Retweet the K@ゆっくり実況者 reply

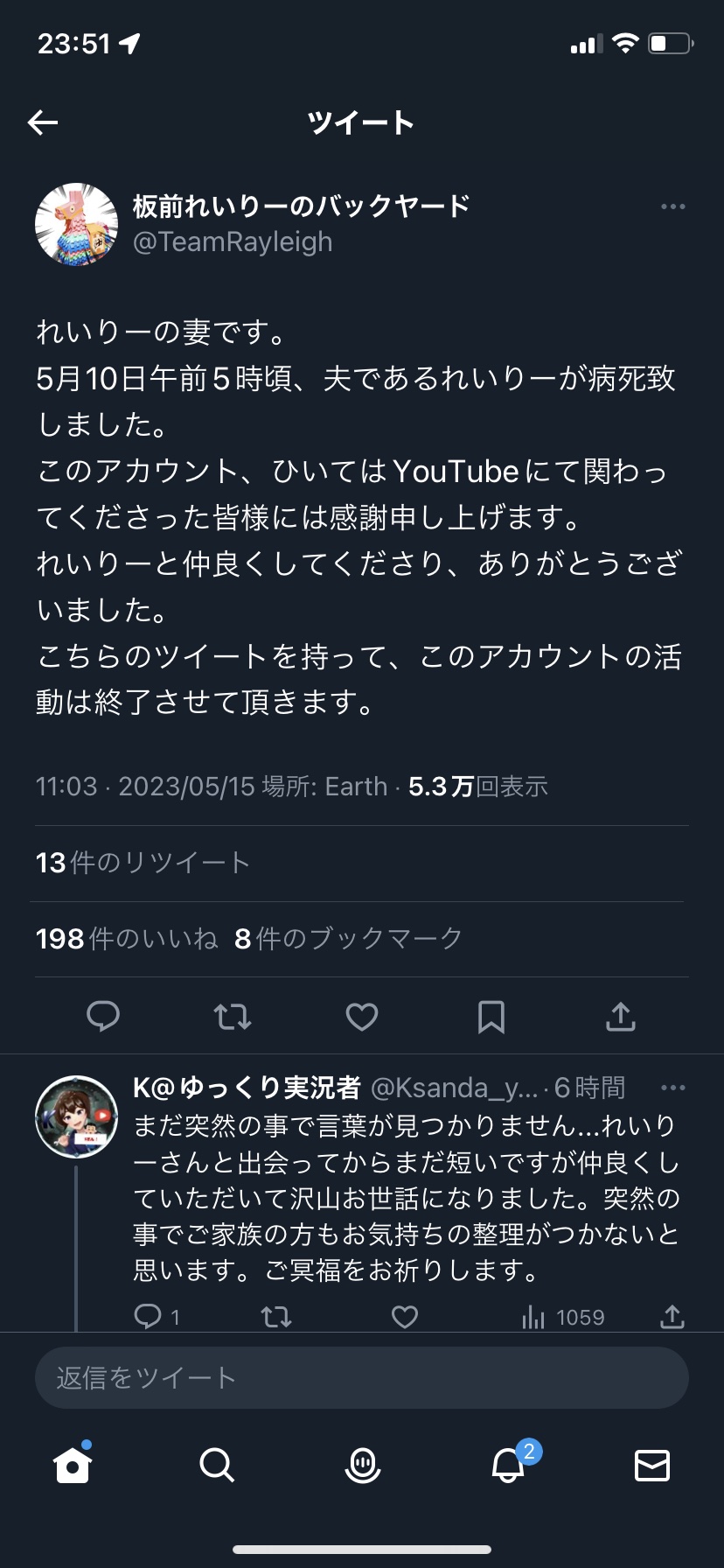pyautogui.click(x=276, y=1316)
